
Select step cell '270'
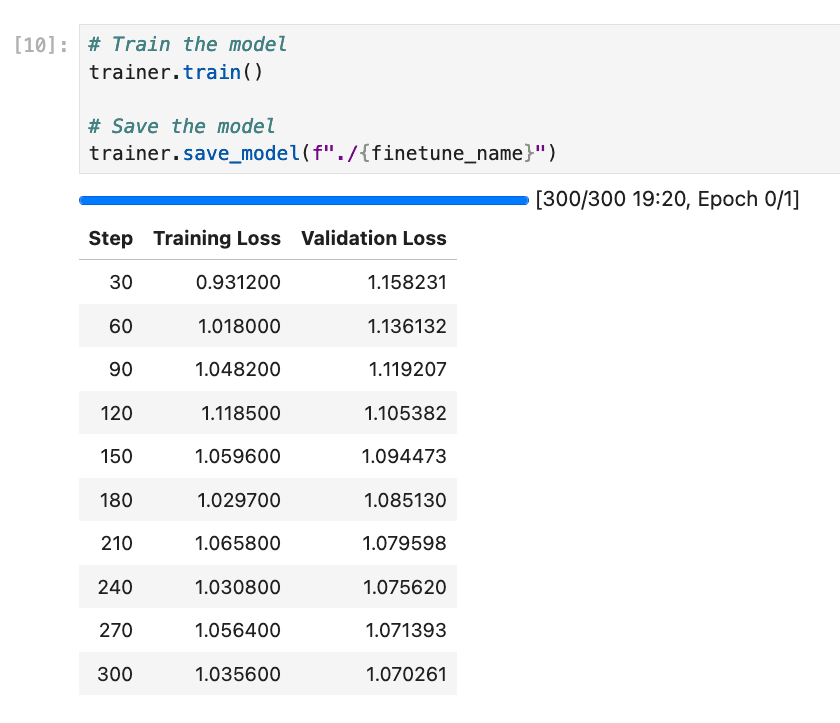tap(116, 630)
